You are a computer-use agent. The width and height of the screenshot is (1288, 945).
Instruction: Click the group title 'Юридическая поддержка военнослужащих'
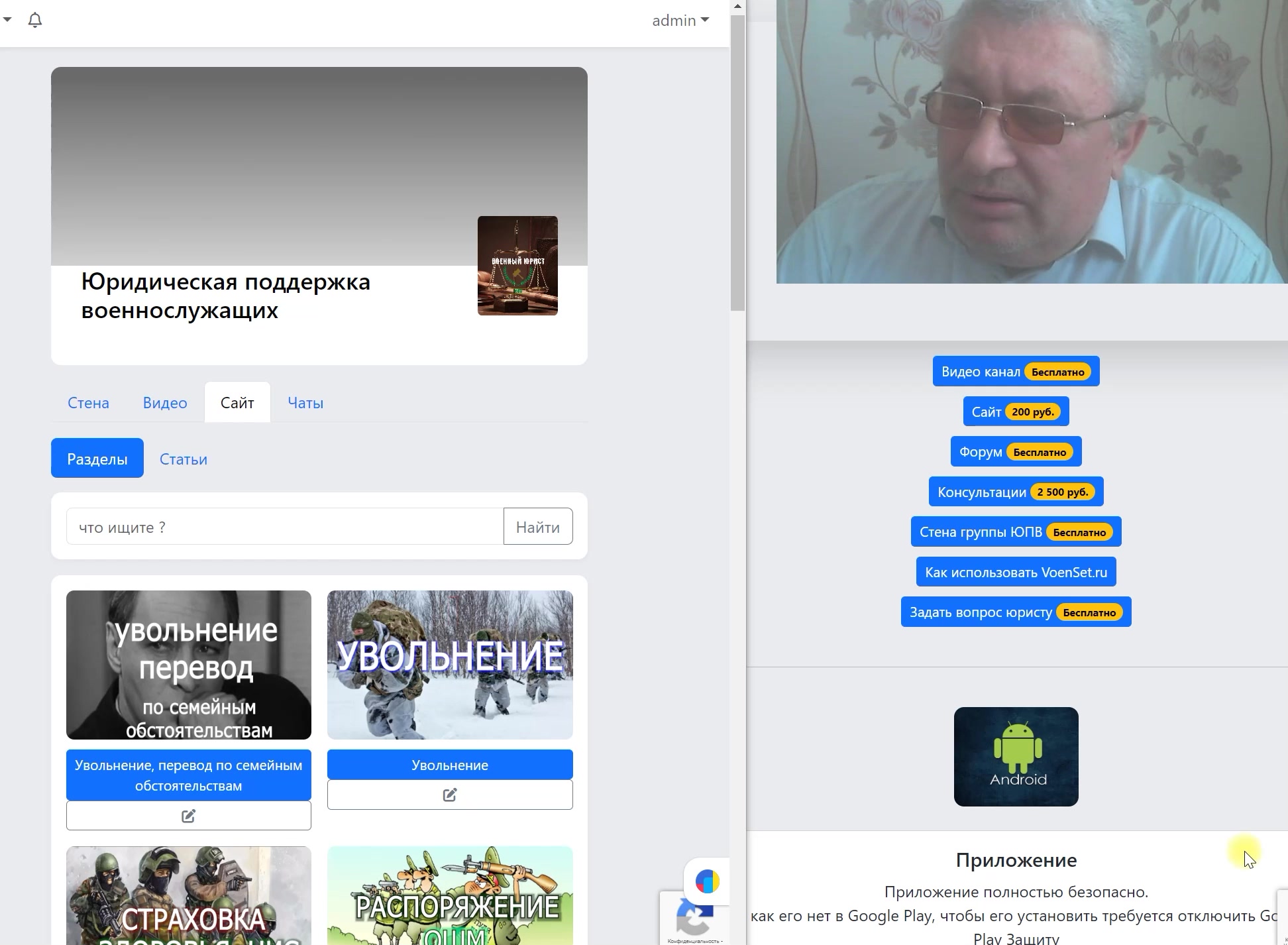point(225,296)
